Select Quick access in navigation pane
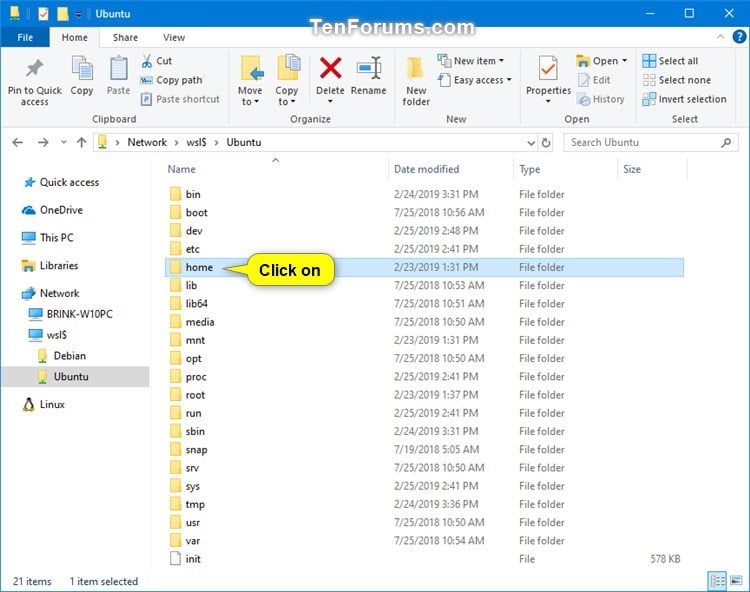The image size is (750, 592). coord(61,182)
